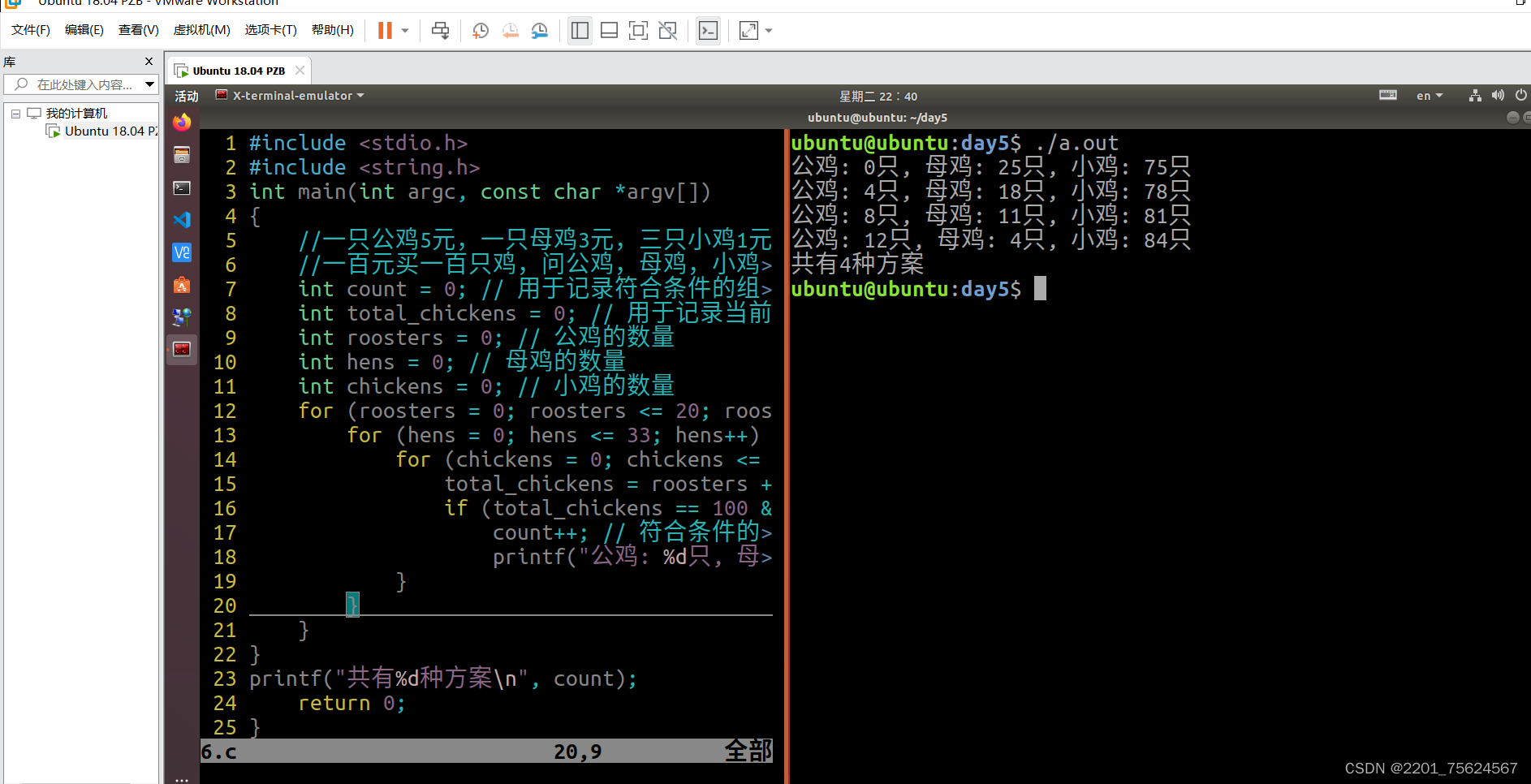Click the volume speaker icon in top bar
1531x784 pixels.
[1498, 96]
